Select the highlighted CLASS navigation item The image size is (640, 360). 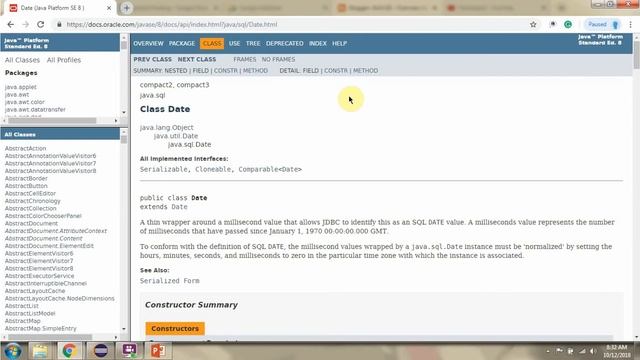(212, 43)
